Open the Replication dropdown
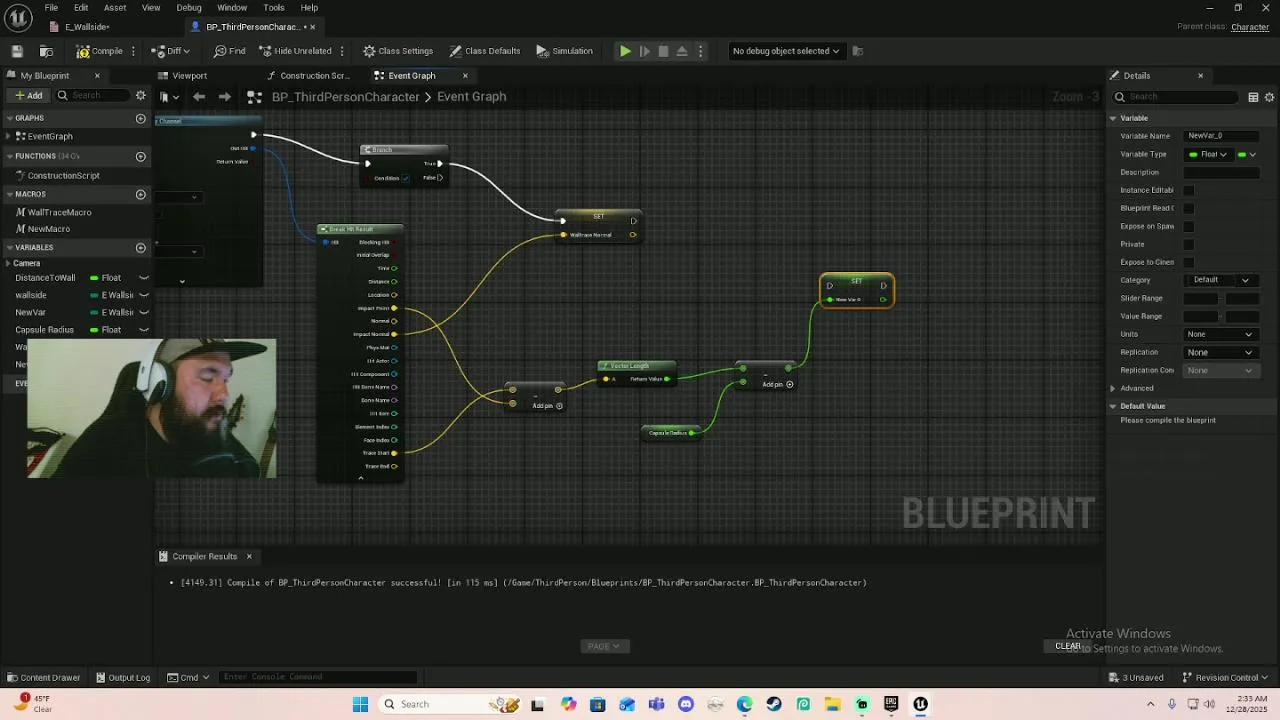1280x720 pixels. tap(1219, 352)
